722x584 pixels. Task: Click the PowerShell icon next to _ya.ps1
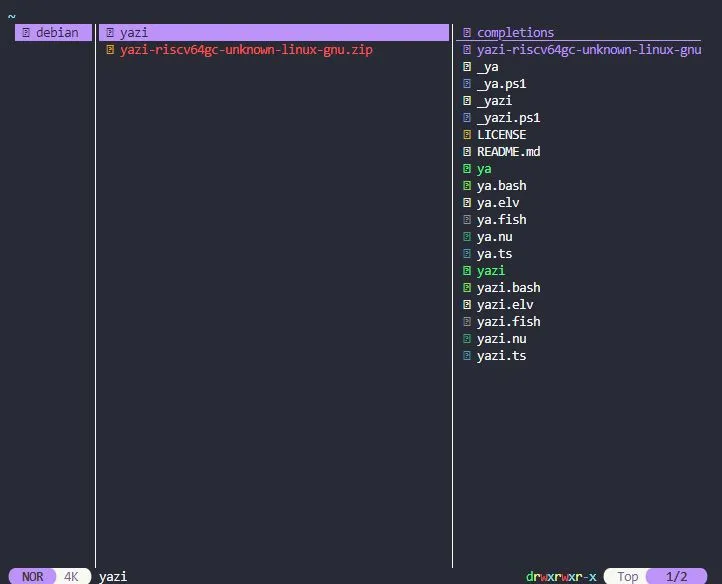(466, 84)
